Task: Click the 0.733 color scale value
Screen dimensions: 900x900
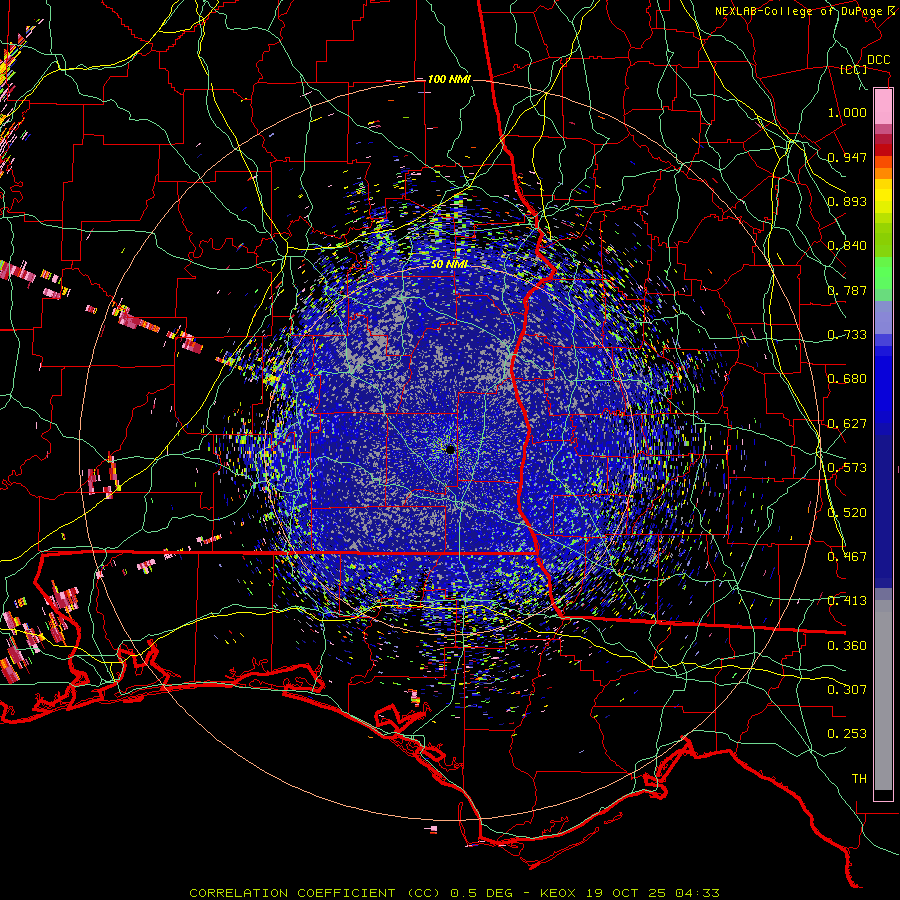Action: (847, 335)
